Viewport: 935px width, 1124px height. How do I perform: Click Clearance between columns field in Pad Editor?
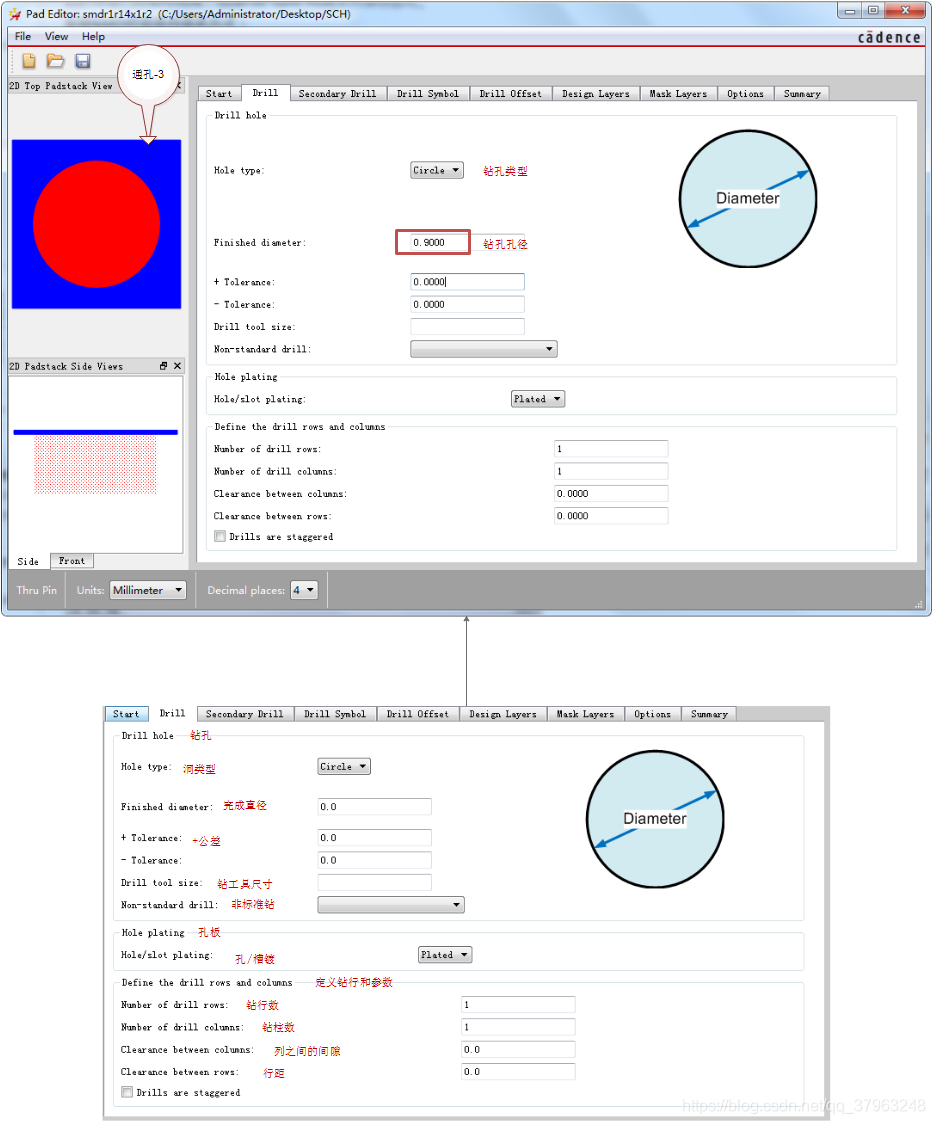[611, 494]
